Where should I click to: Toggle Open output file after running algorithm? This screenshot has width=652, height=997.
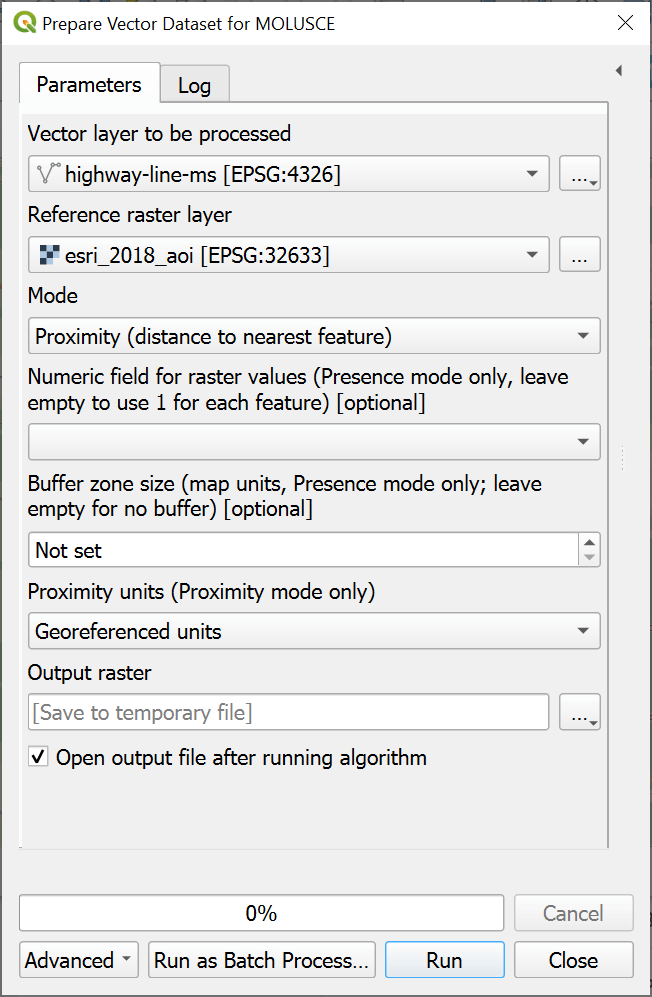39,758
